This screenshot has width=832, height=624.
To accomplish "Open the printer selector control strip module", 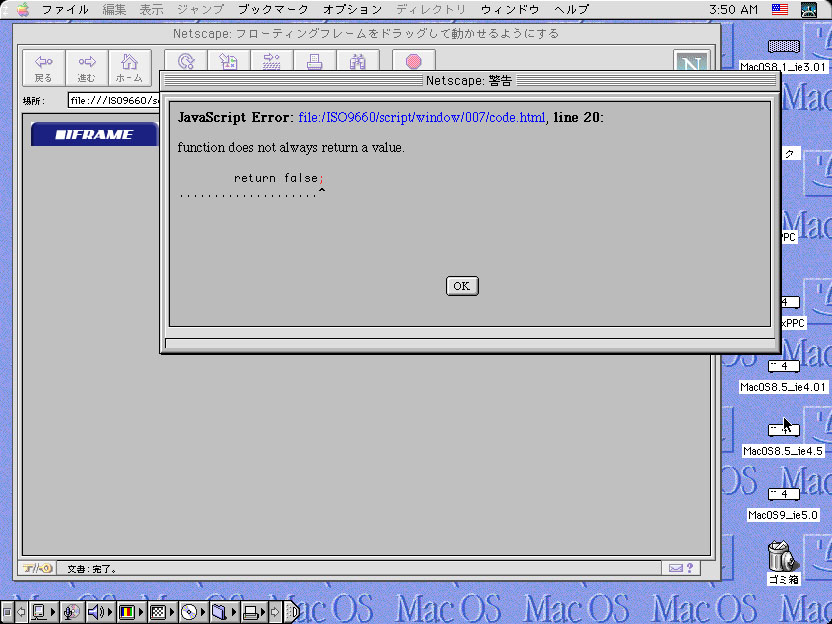I will pyautogui.click(x=254, y=612).
